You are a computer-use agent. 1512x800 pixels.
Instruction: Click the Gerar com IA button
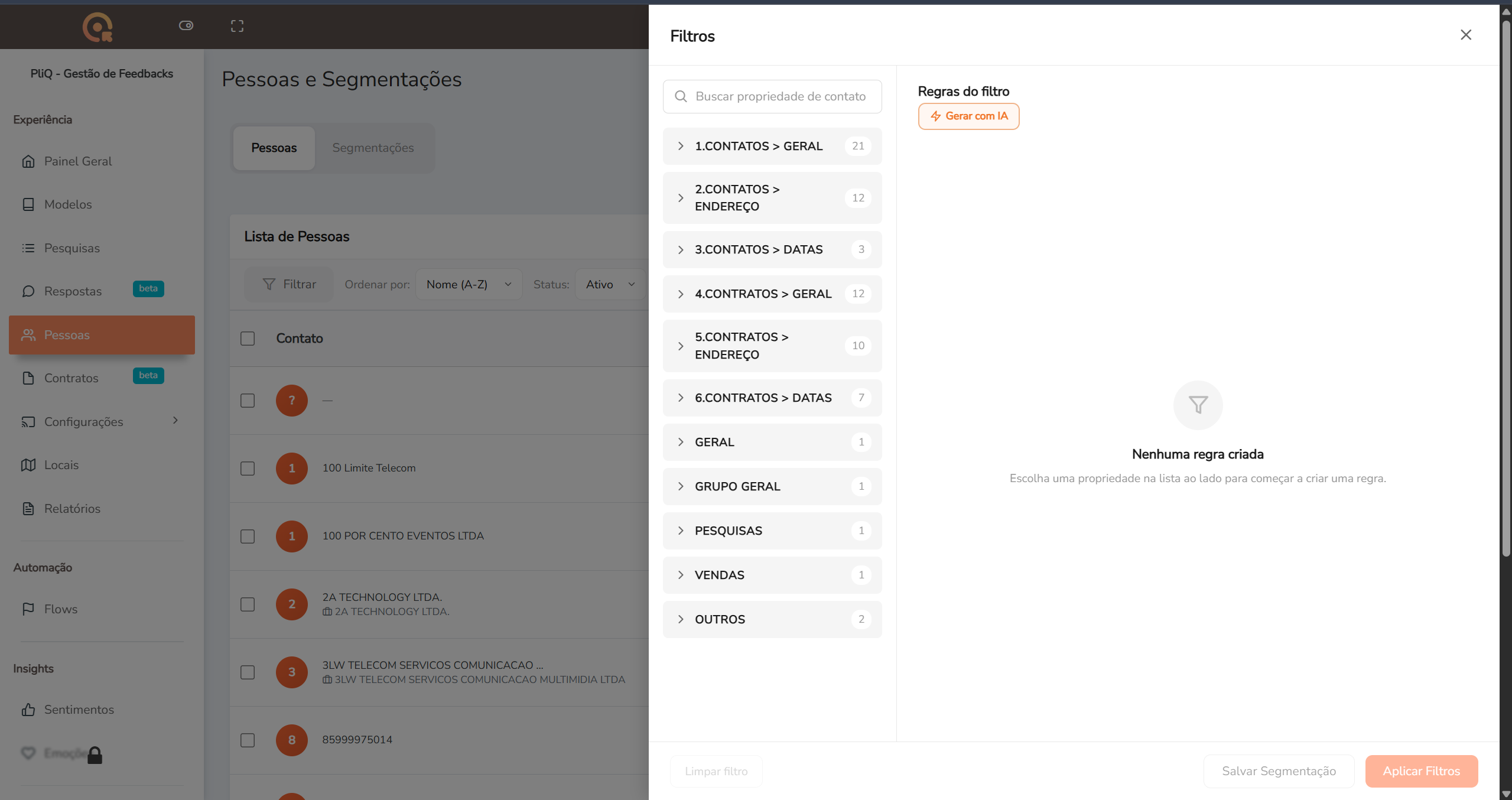point(968,116)
